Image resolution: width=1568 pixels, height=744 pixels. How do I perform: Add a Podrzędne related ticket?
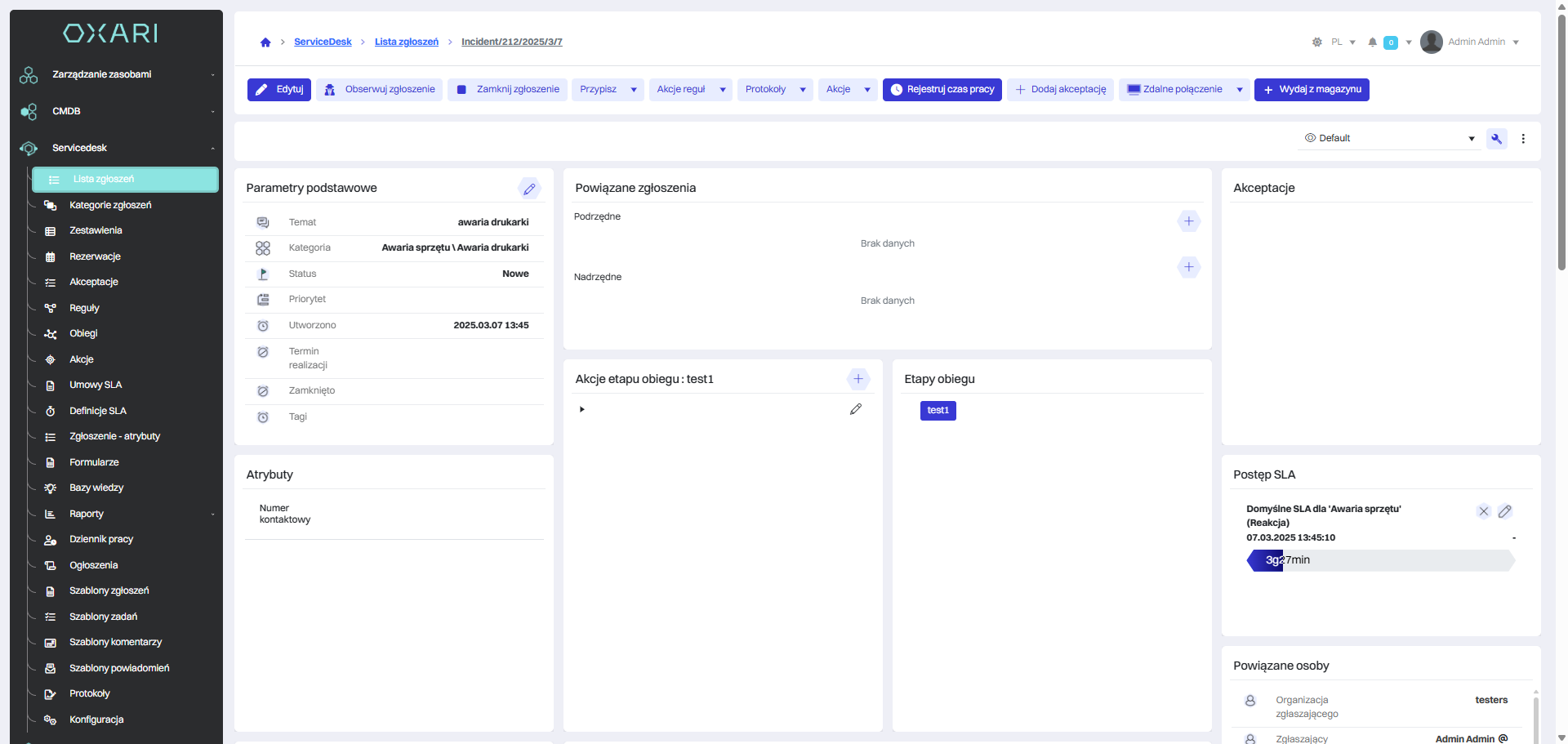[1188, 221]
